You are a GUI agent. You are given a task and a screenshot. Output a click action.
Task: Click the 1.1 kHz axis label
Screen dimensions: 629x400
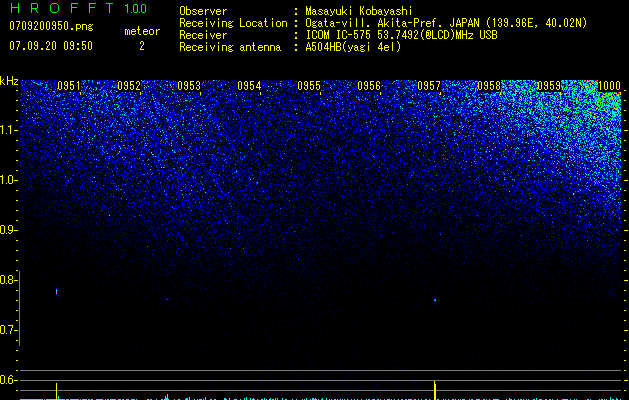[x=9, y=130]
